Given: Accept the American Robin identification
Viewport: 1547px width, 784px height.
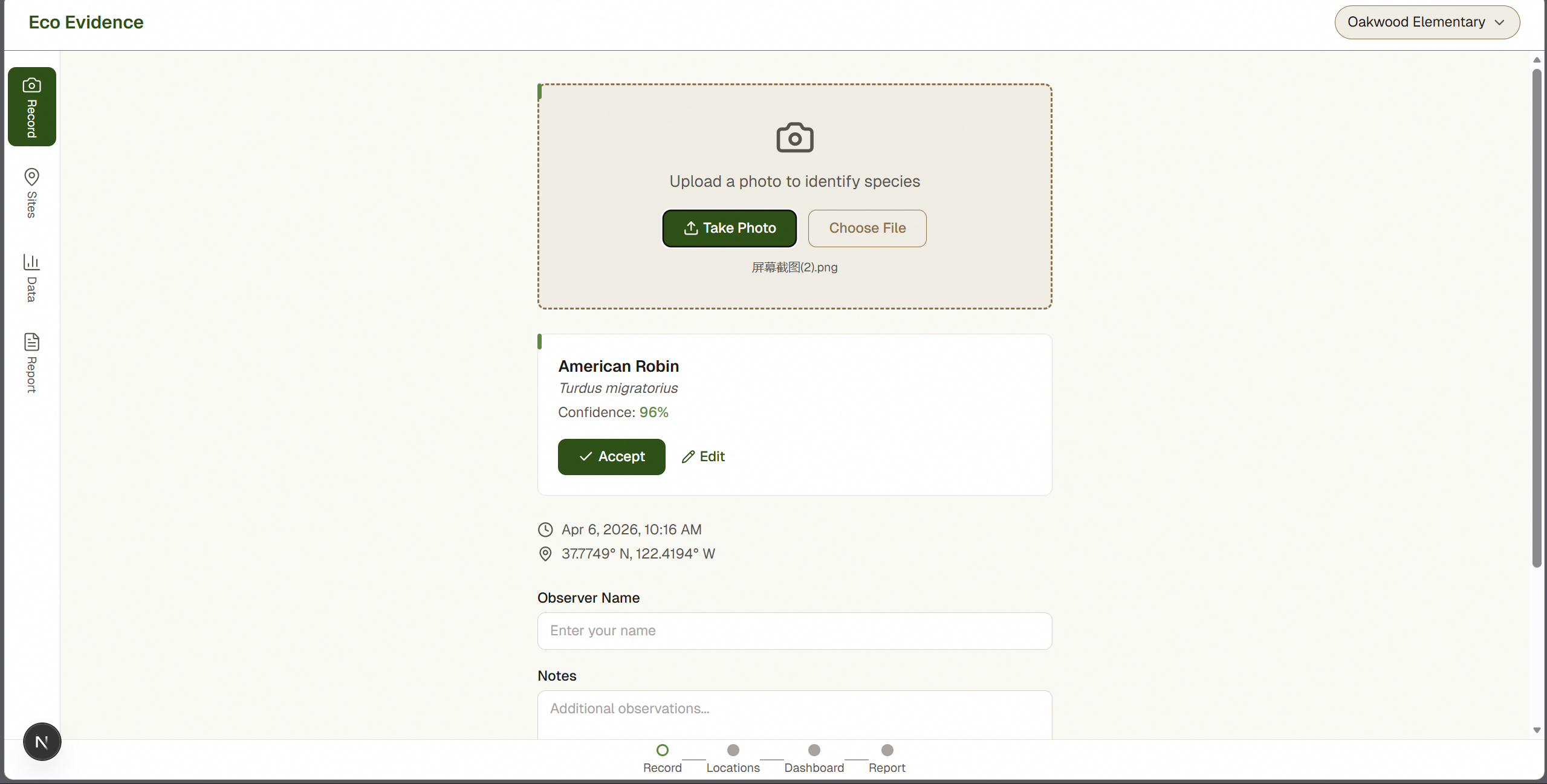Looking at the screenshot, I should pos(611,456).
